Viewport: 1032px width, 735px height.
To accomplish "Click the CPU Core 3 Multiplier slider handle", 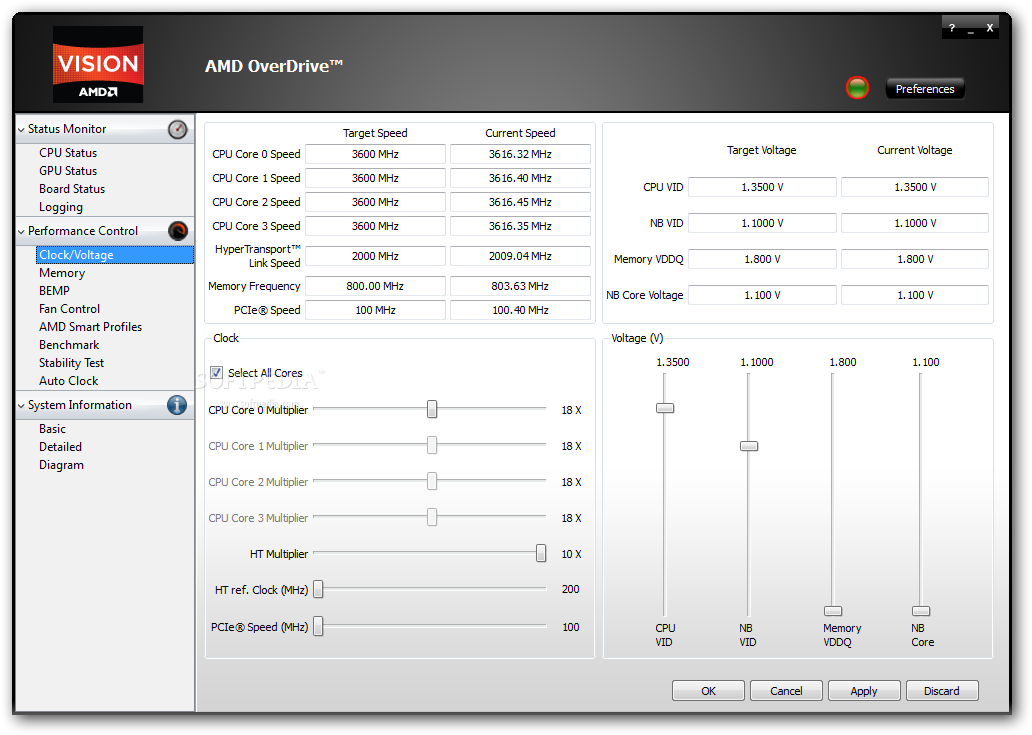I will (432, 517).
